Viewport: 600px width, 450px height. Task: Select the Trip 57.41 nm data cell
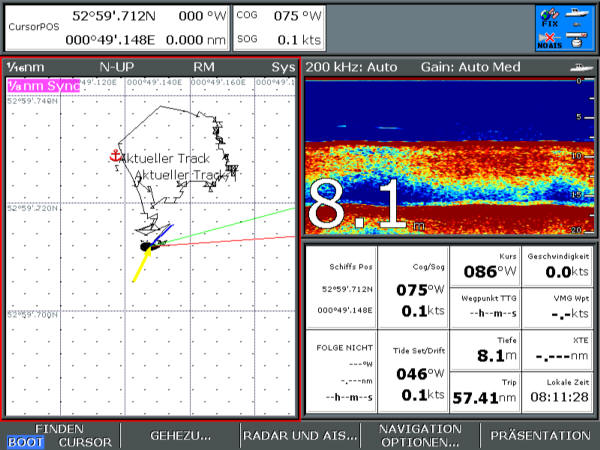[x=487, y=391]
